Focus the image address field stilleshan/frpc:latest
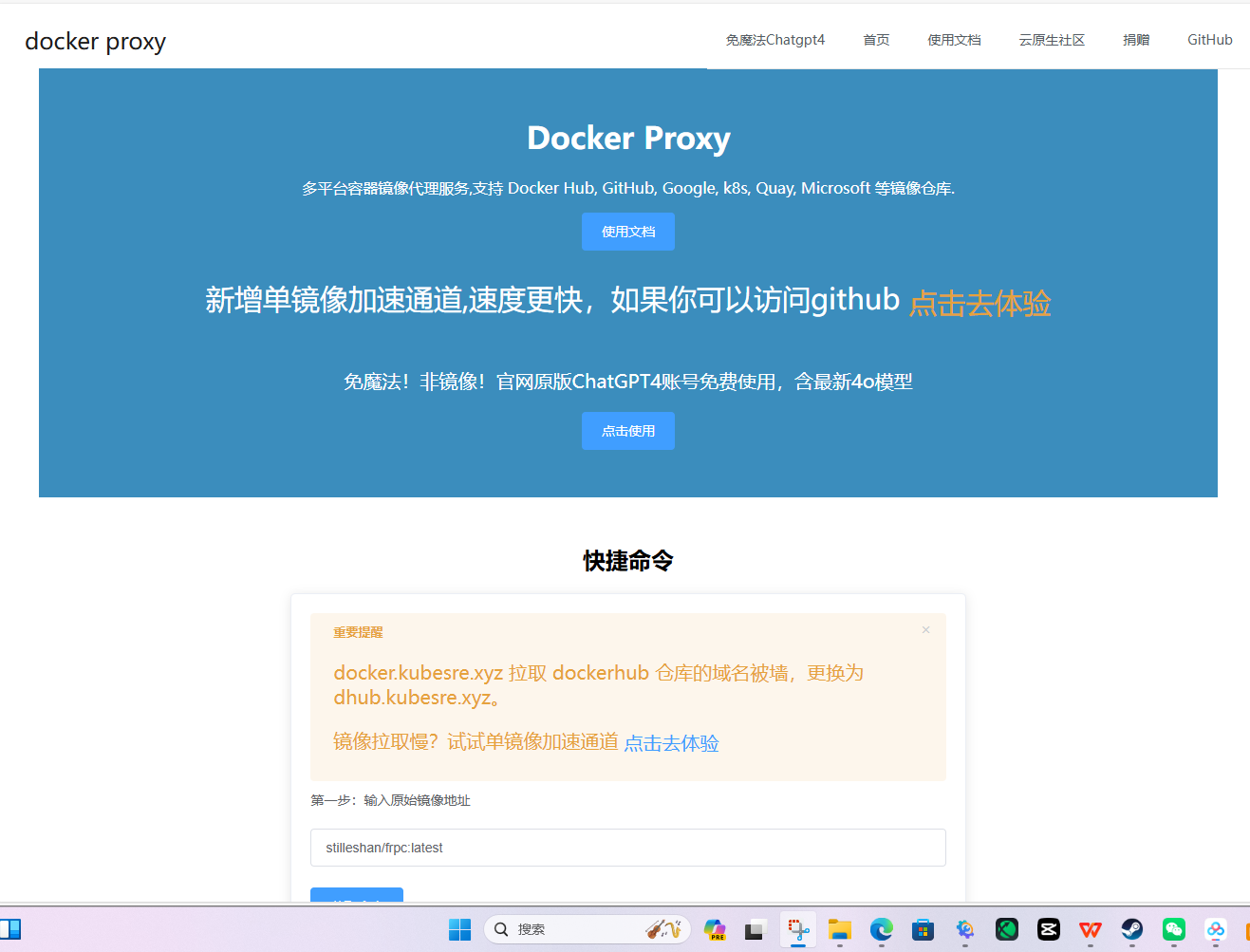Viewport: 1250px width, 952px height. pyautogui.click(x=628, y=848)
